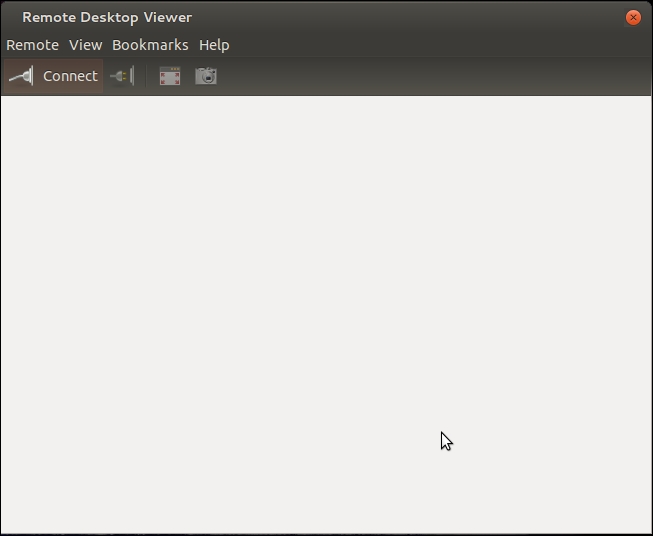Open the Remote menu
This screenshot has height=536, width=653.
coord(32,45)
